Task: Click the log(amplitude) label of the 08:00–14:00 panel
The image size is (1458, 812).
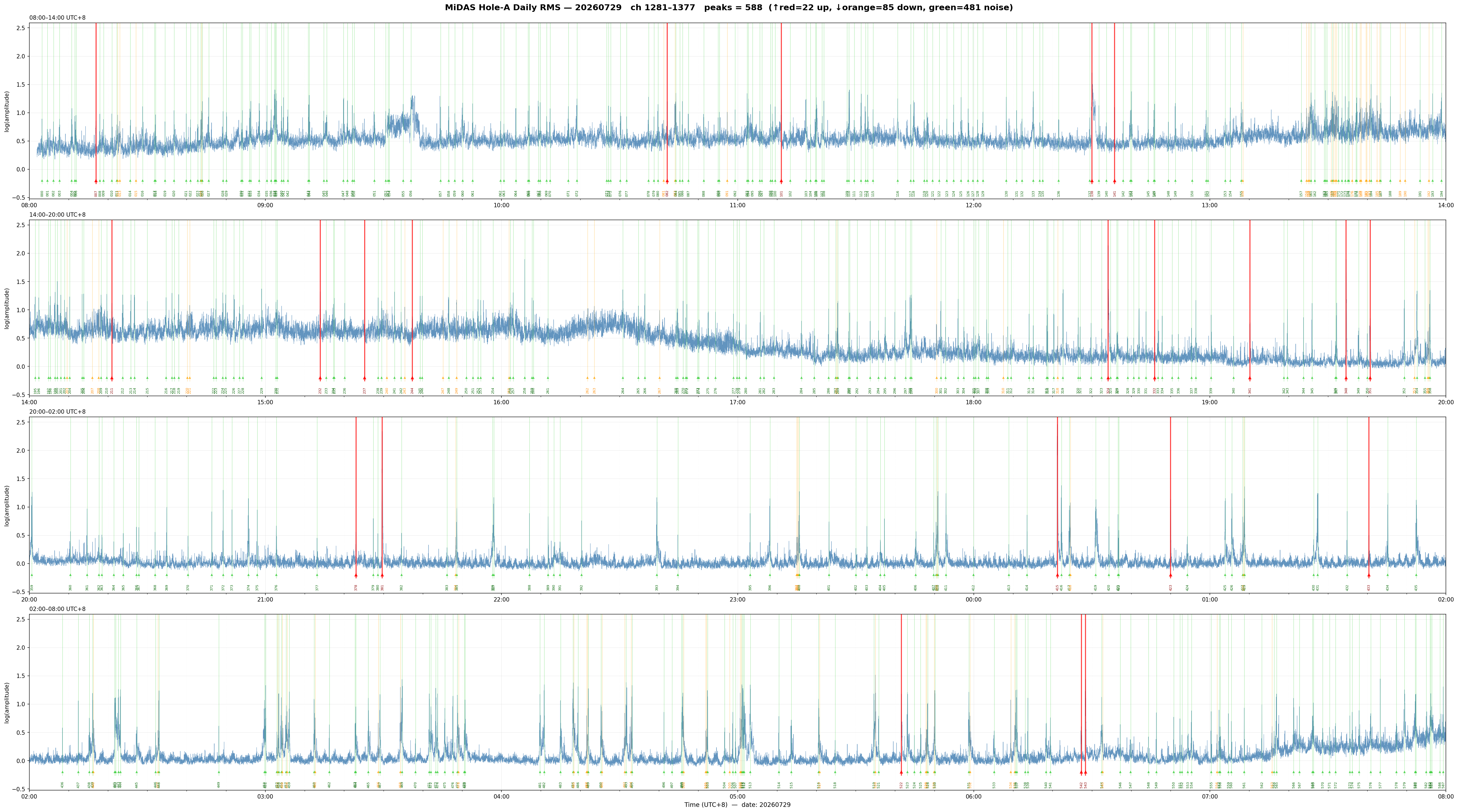Action: [7, 111]
